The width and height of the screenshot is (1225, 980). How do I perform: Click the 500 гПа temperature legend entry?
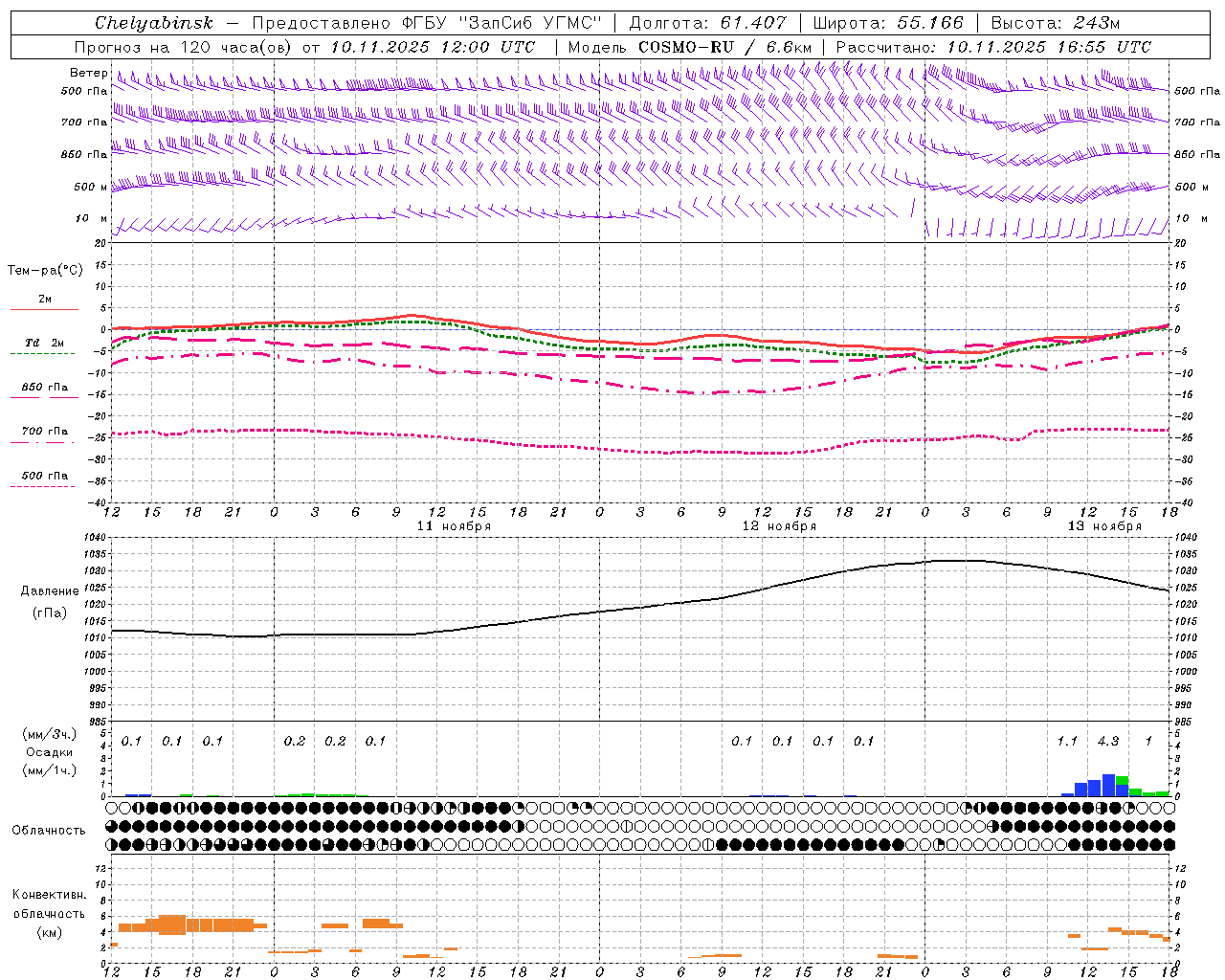tap(44, 476)
